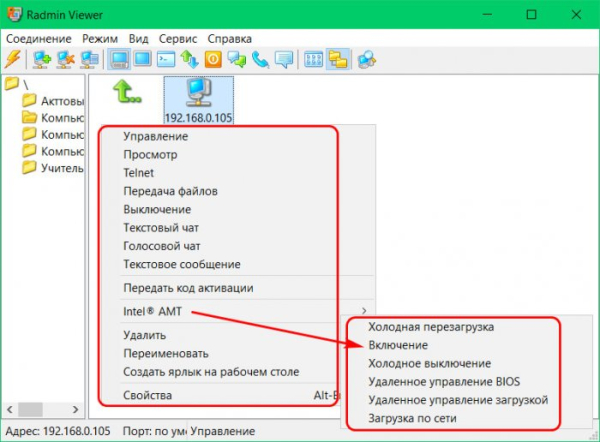The image size is (600, 442).
Task: Click the delete connection icon with red X
Action: tap(66, 60)
